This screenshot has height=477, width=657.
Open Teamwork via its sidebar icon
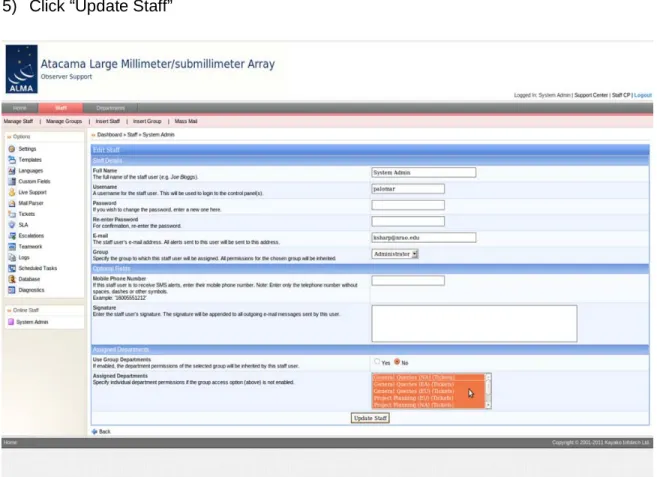click(12, 246)
